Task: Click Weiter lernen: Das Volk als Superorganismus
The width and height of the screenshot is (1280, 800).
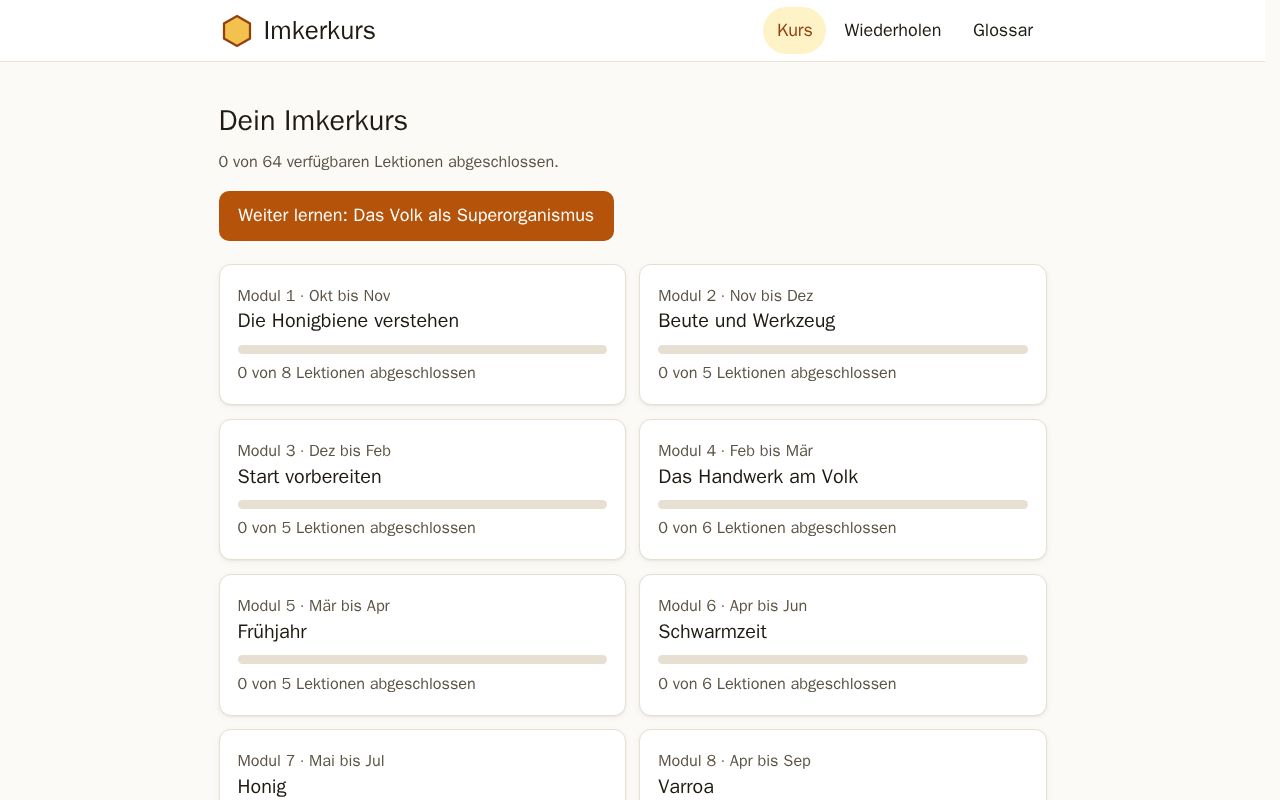Action: (x=416, y=216)
